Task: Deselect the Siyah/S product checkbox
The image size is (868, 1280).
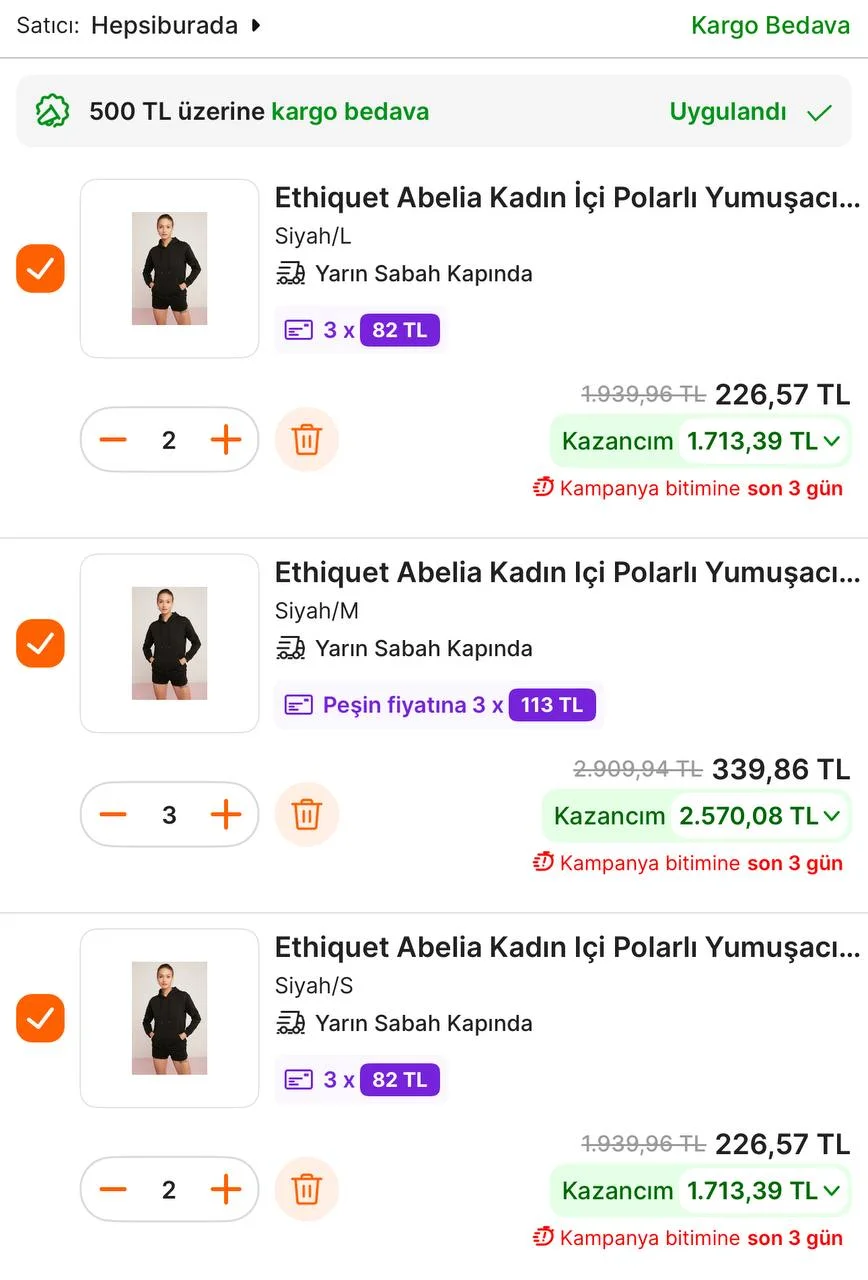Action: coord(40,1018)
